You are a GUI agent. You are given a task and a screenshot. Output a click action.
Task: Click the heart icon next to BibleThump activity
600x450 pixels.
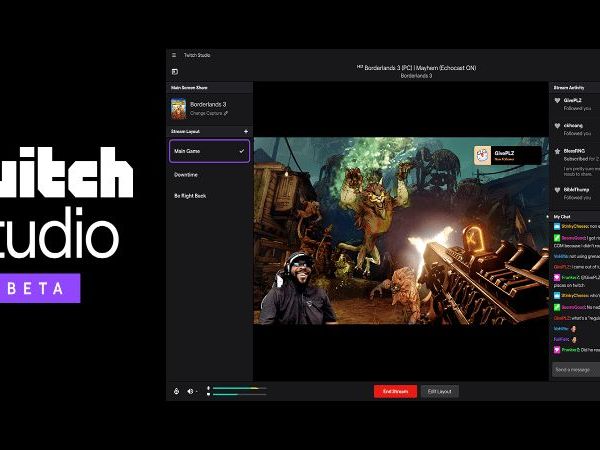[x=557, y=190]
